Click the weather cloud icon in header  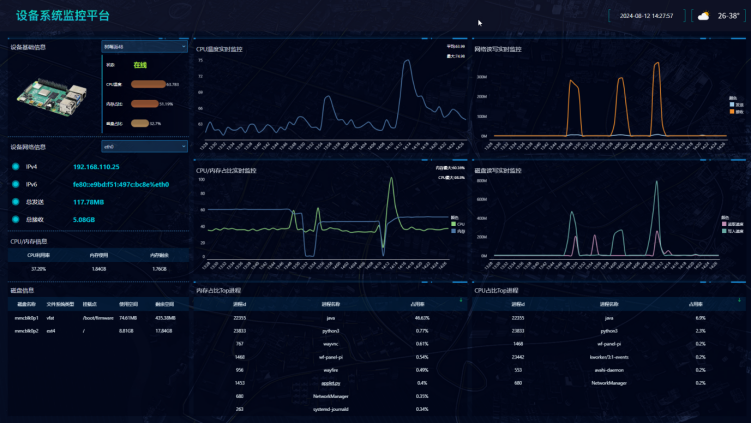click(x=704, y=16)
